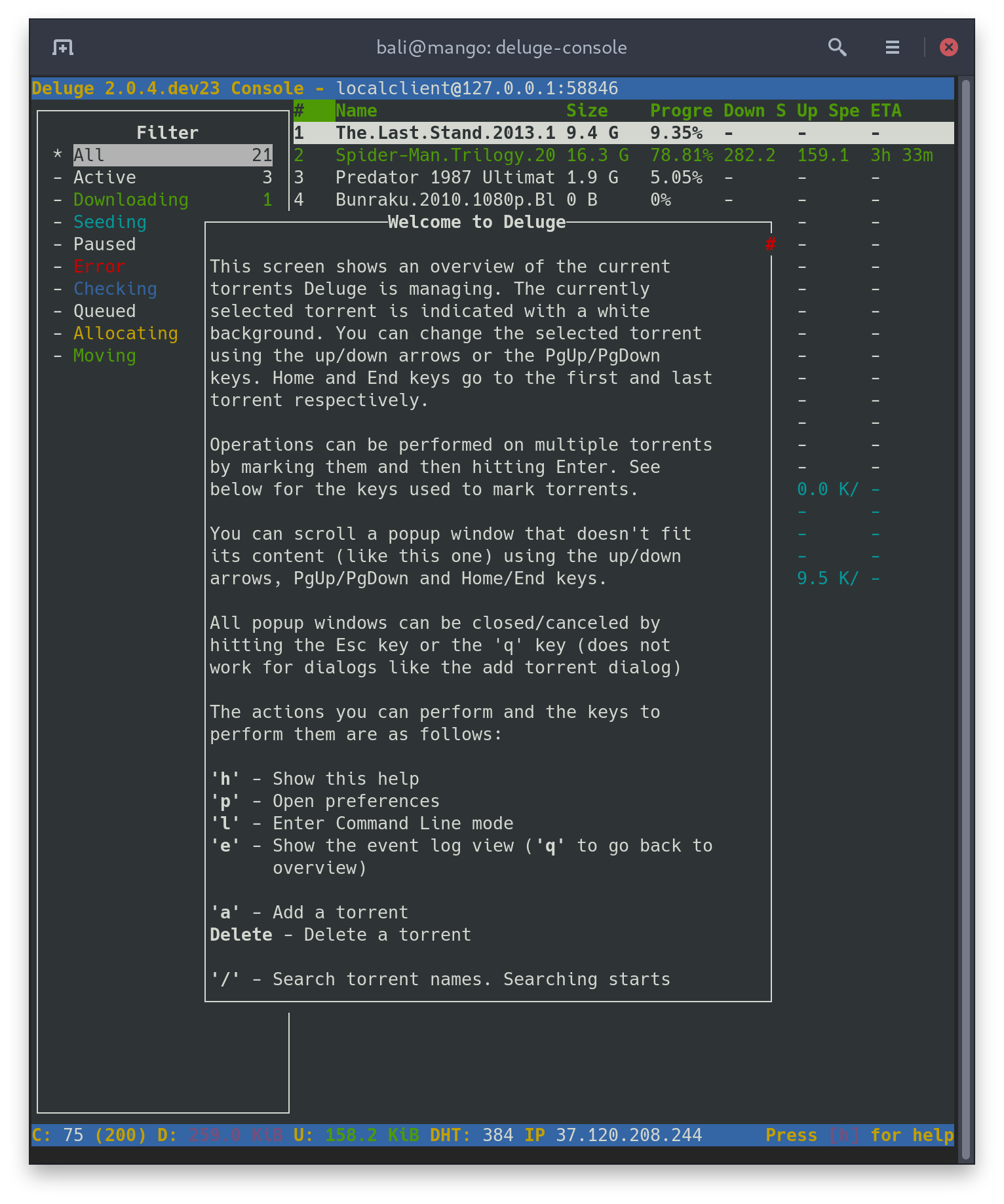1004x1204 pixels.
Task: Close the deluge-console terminal window
Action: 948,47
